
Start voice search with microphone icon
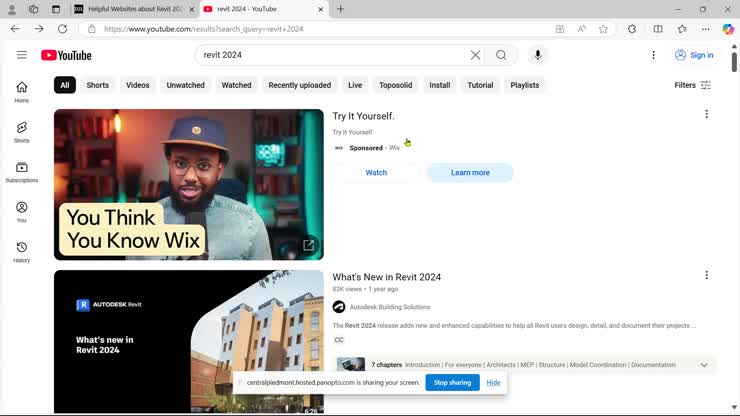coord(538,55)
